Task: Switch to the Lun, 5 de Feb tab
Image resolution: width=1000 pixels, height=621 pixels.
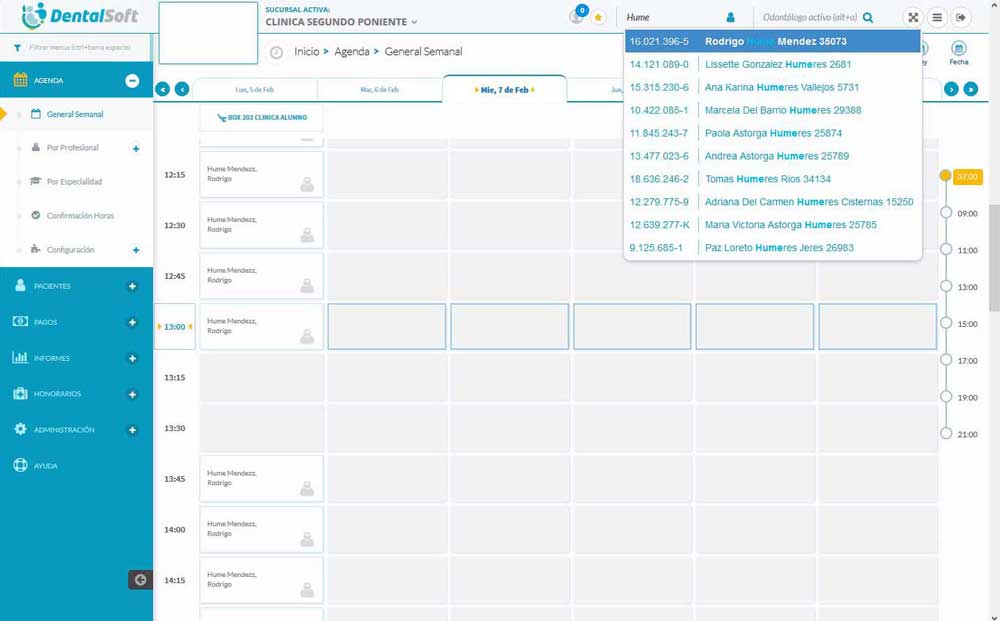Action: tap(254, 89)
